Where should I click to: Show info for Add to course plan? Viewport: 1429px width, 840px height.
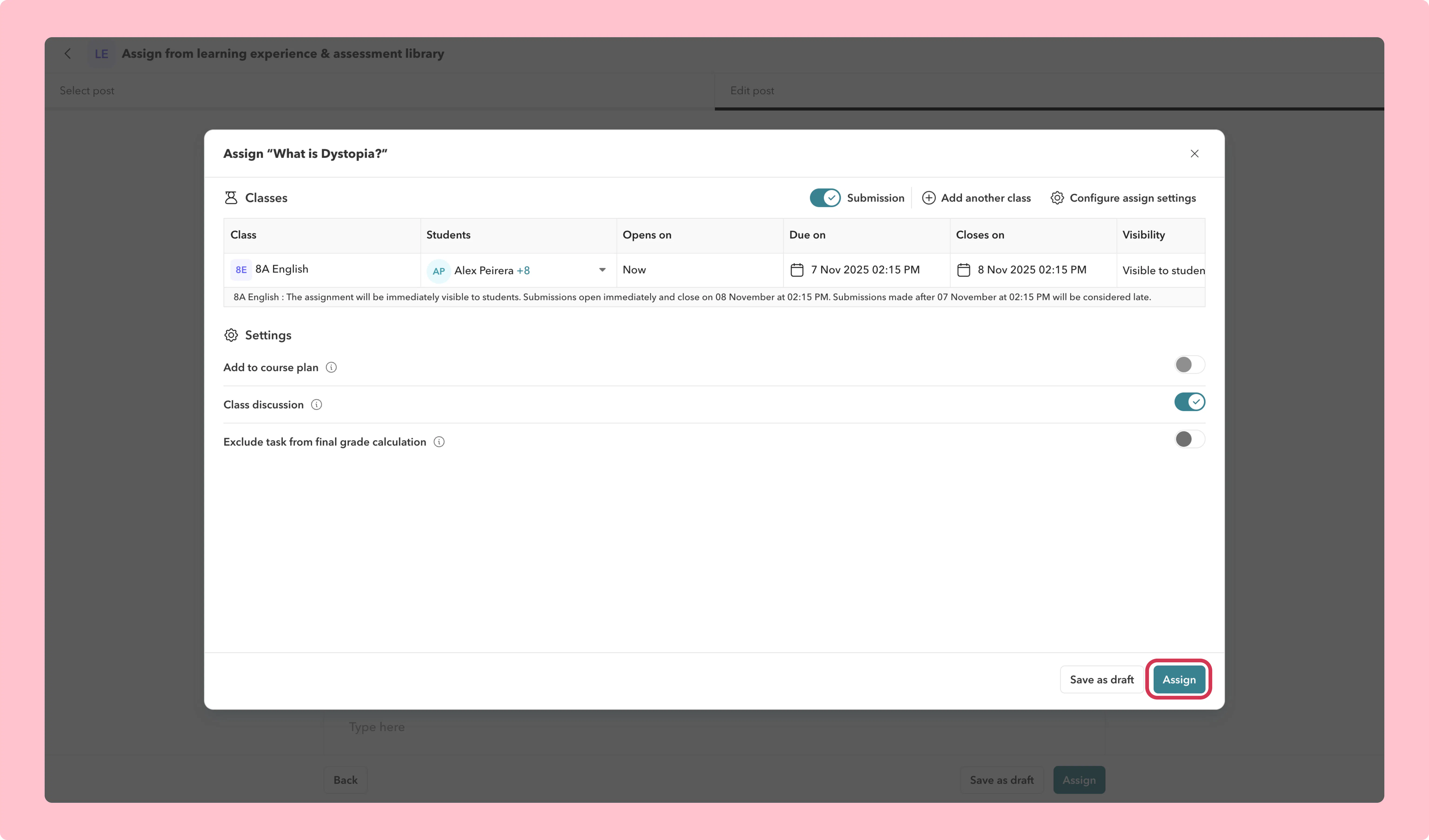pos(331,367)
